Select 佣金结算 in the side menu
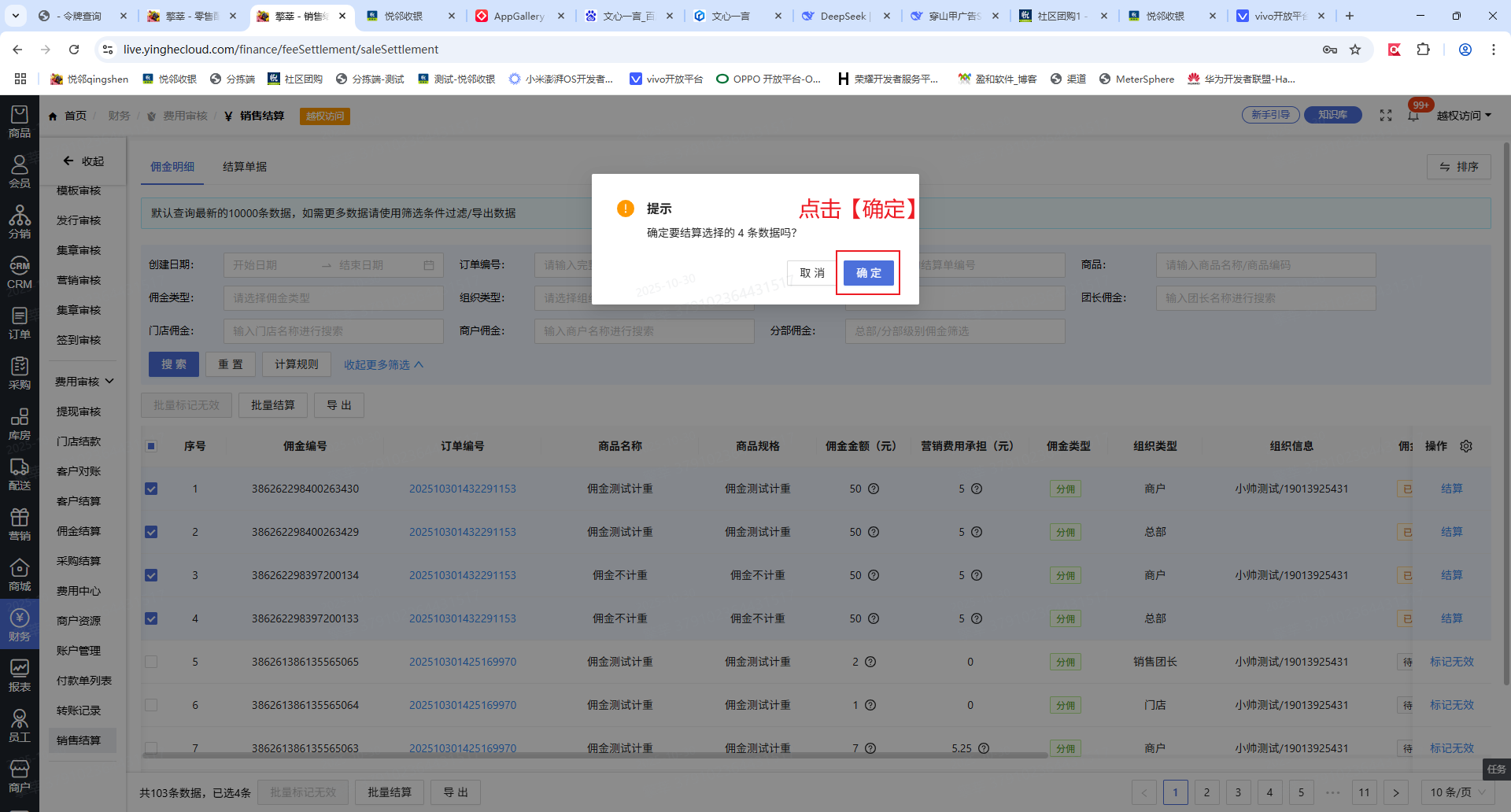The image size is (1511, 812). pos(79,531)
